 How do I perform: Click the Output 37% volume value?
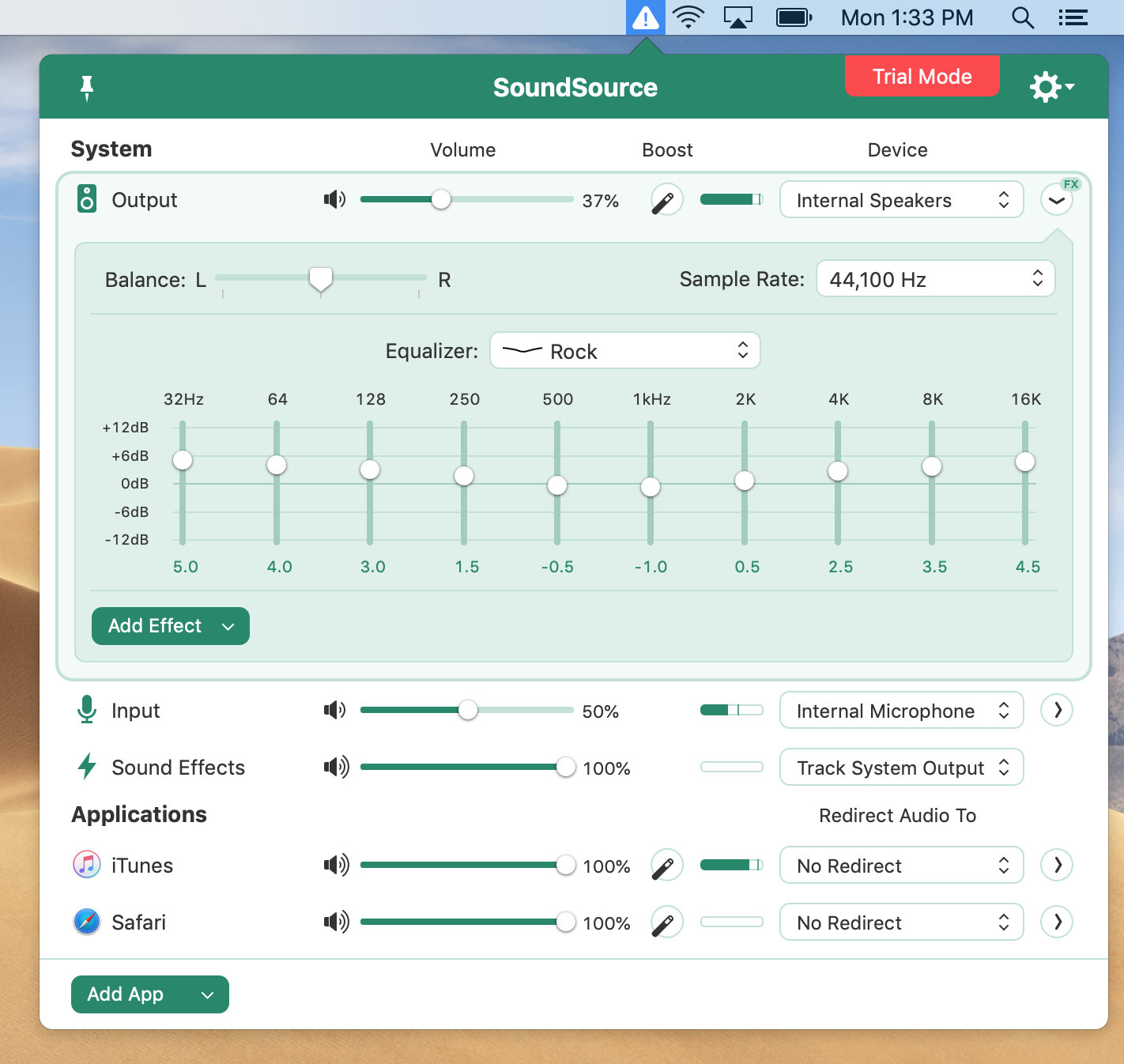601,201
